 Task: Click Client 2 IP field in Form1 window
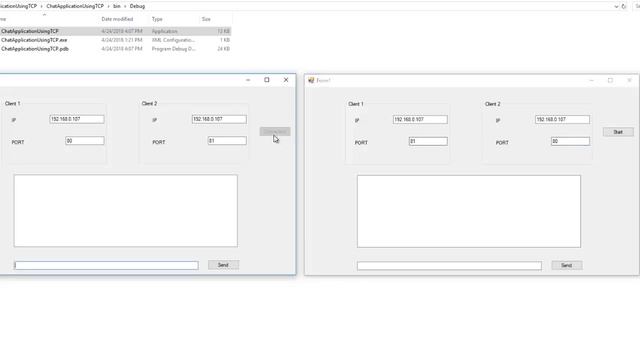562,120
